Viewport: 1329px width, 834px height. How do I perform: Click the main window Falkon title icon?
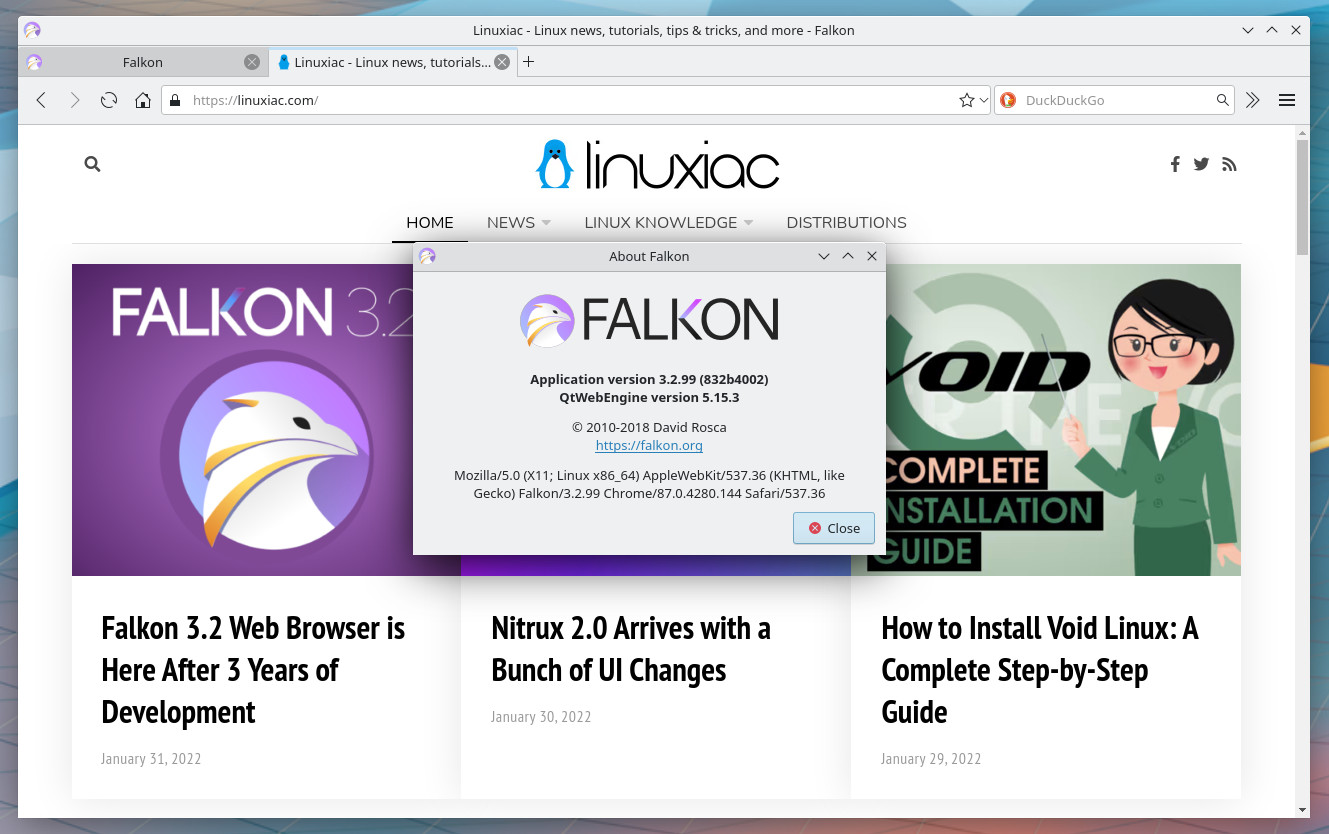pos(32,30)
